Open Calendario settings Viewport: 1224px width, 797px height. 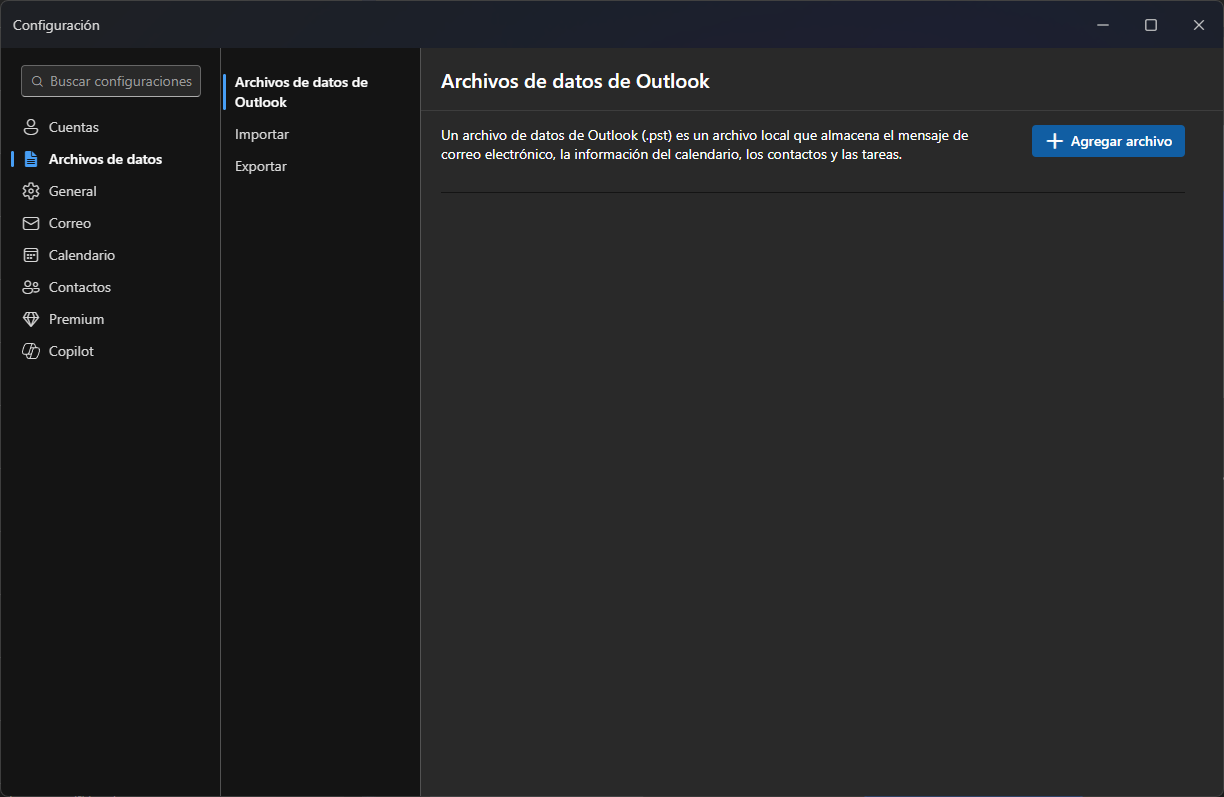point(110,255)
